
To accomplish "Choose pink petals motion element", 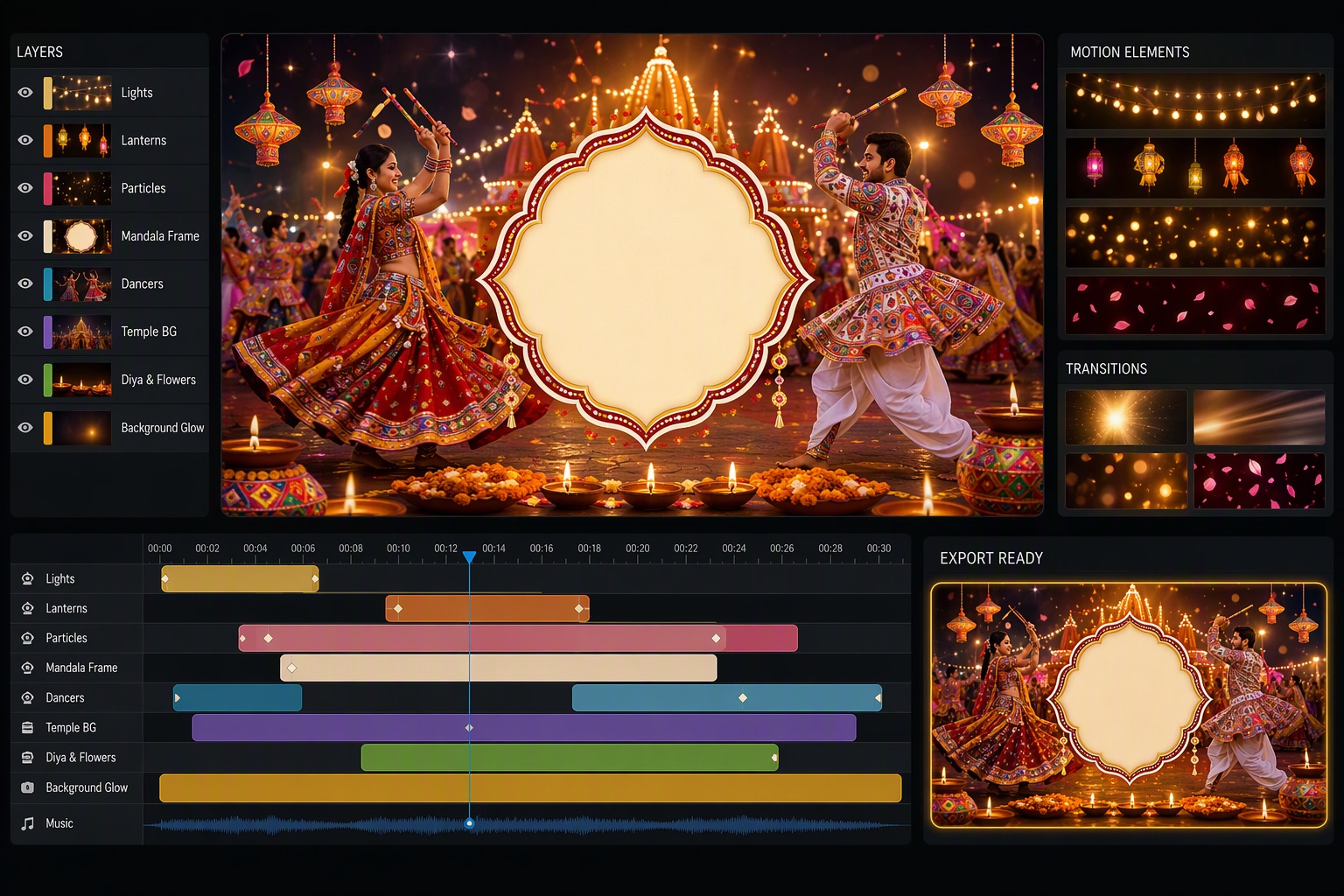I will (x=1195, y=305).
